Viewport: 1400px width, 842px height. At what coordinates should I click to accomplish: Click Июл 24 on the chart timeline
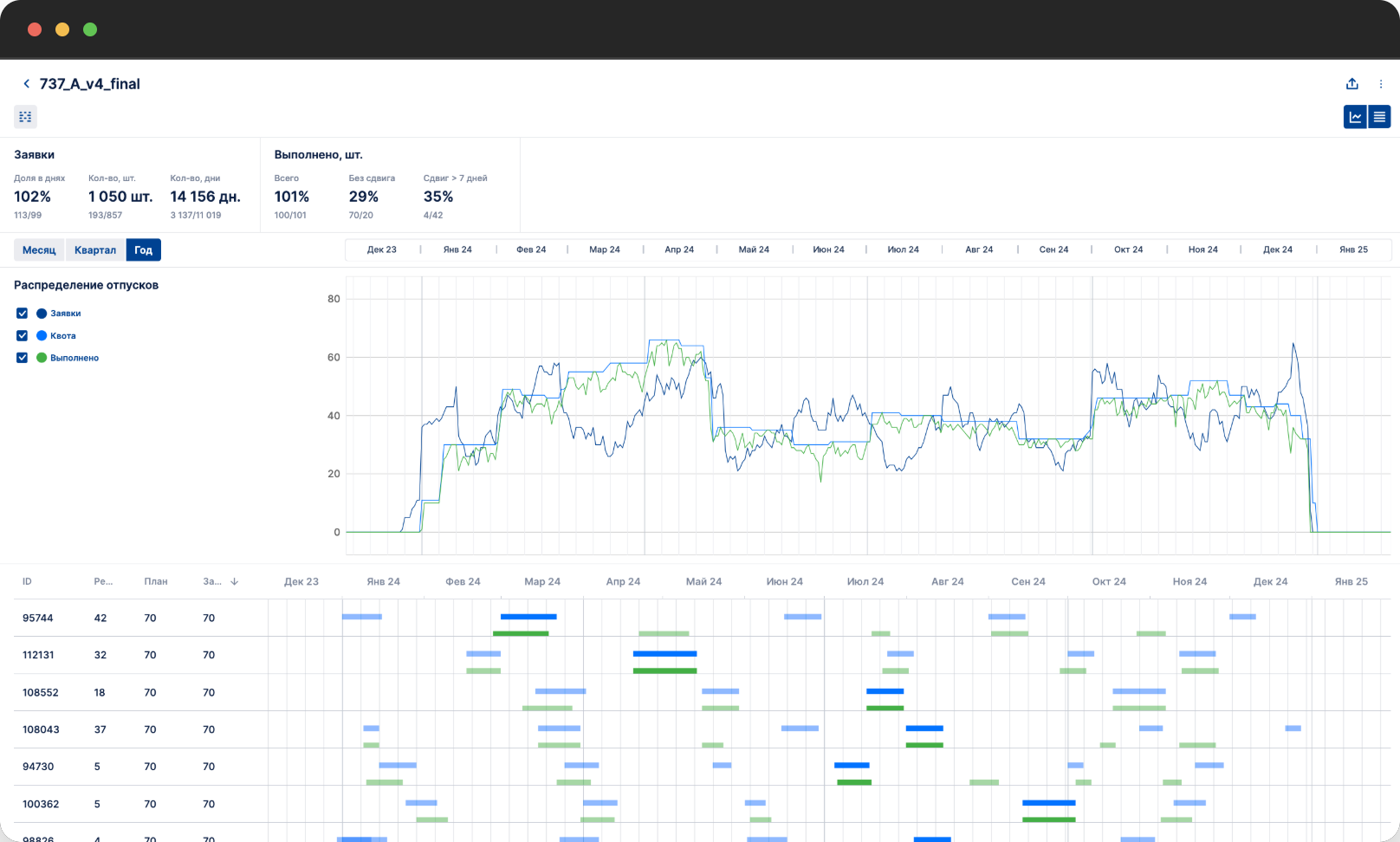click(904, 249)
